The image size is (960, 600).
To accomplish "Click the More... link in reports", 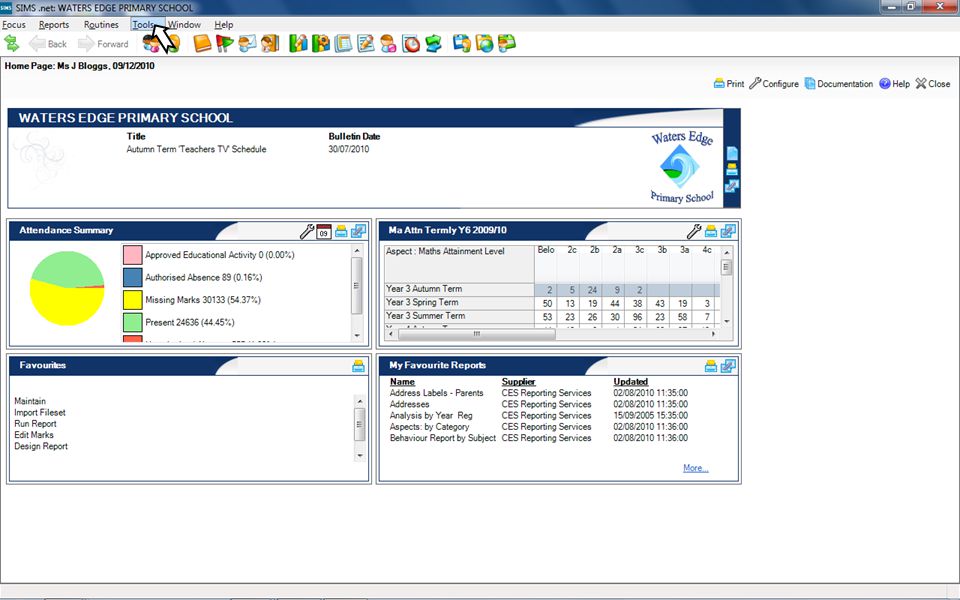I will click(x=696, y=468).
